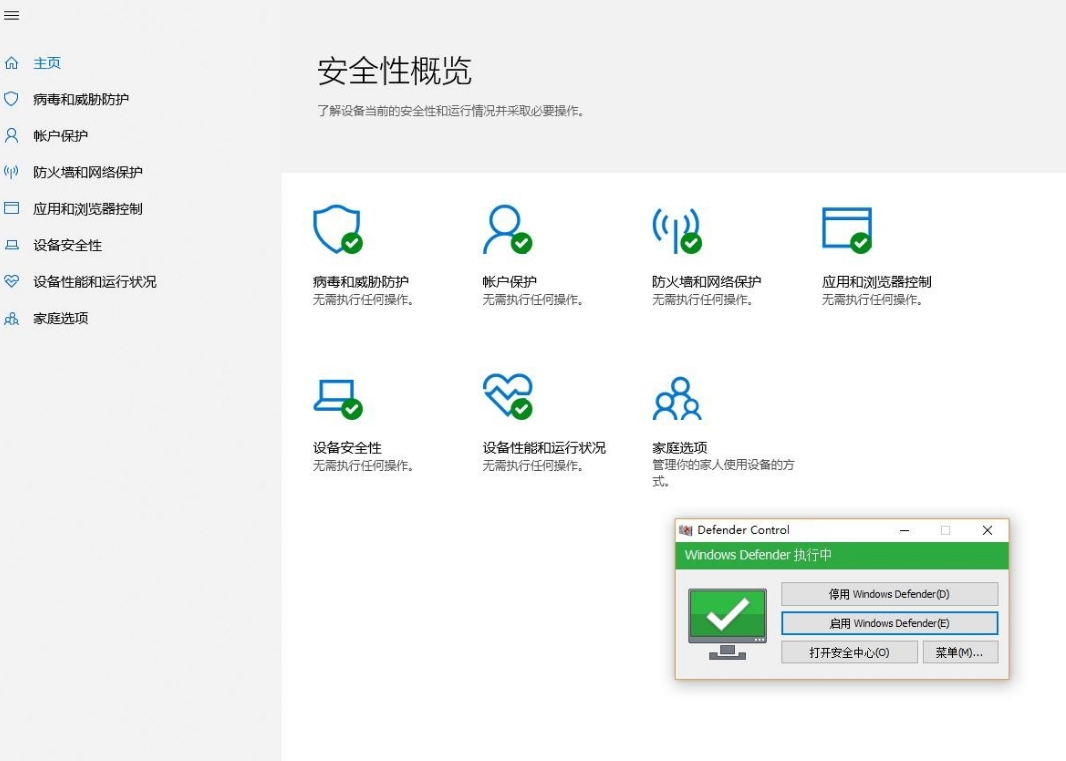Open the large virus protection shield tile icon
1066x761 pixels.
click(337, 229)
